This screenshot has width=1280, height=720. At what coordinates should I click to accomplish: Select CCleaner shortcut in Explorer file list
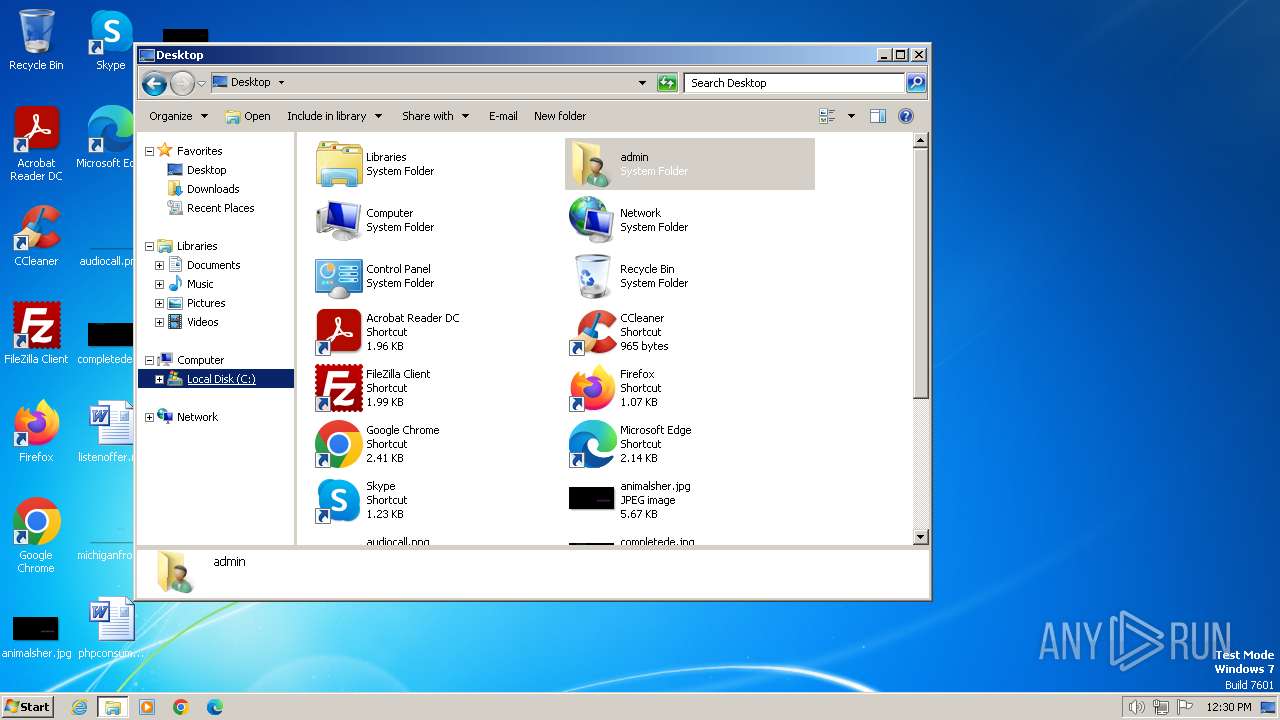click(592, 332)
